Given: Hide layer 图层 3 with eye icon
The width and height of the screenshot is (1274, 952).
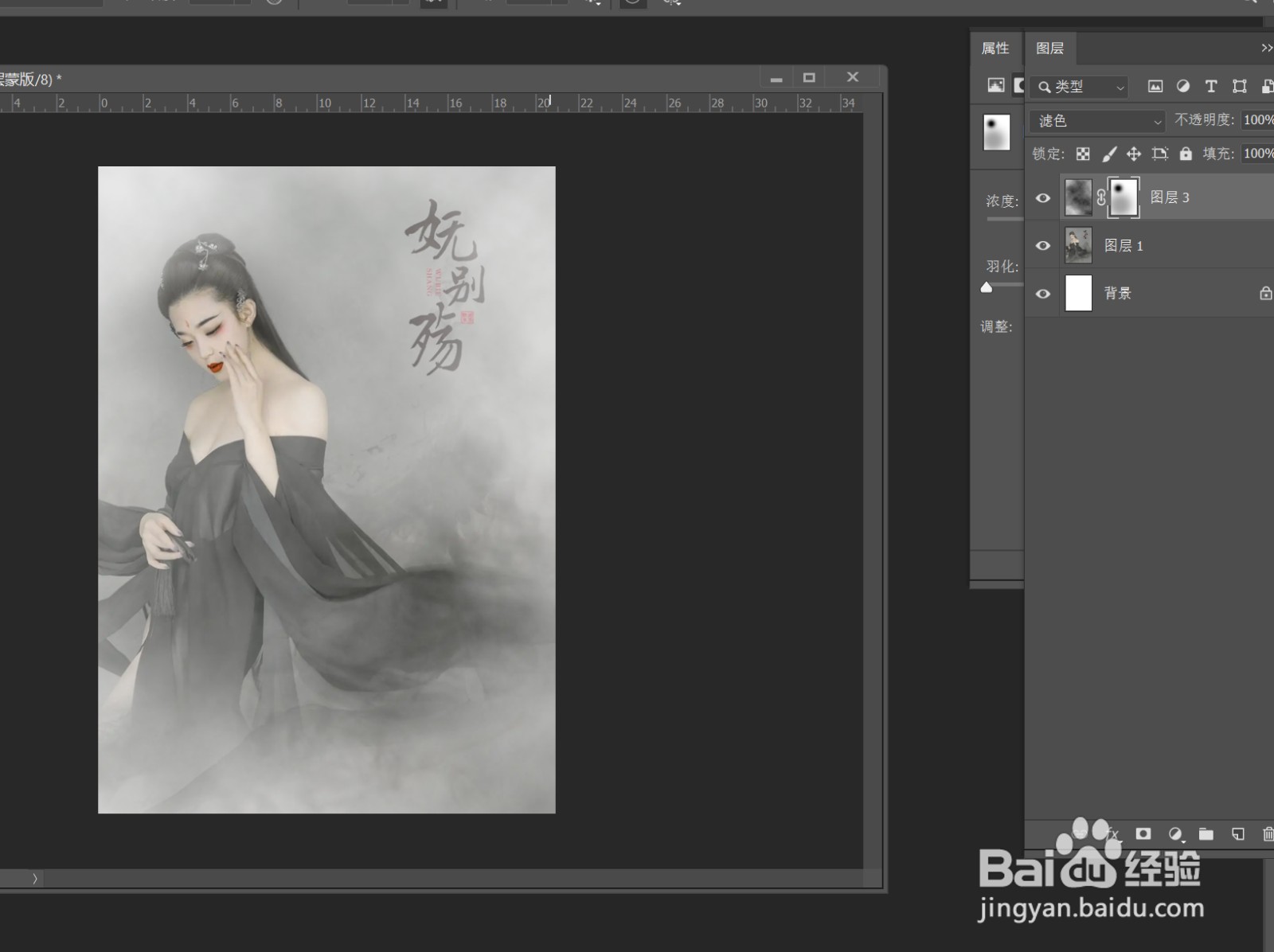Looking at the screenshot, I should coord(1043,198).
